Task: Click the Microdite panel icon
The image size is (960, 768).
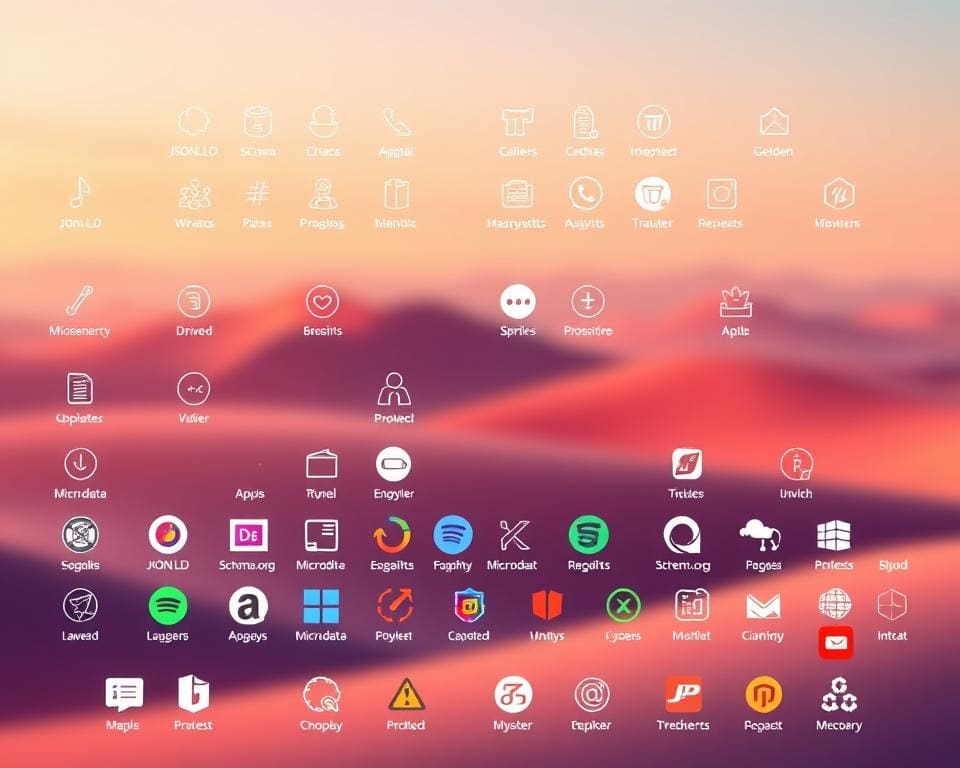Action: point(321,535)
